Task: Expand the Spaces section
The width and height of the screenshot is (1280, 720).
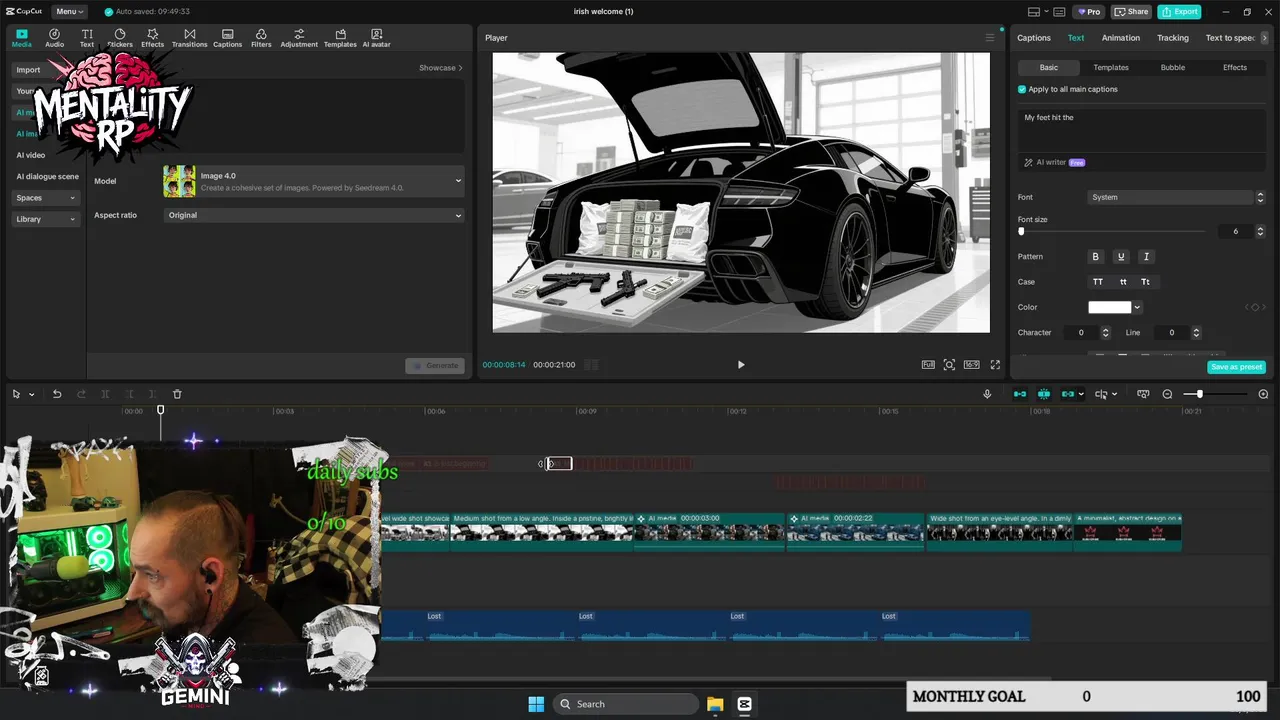Action: 45,198
